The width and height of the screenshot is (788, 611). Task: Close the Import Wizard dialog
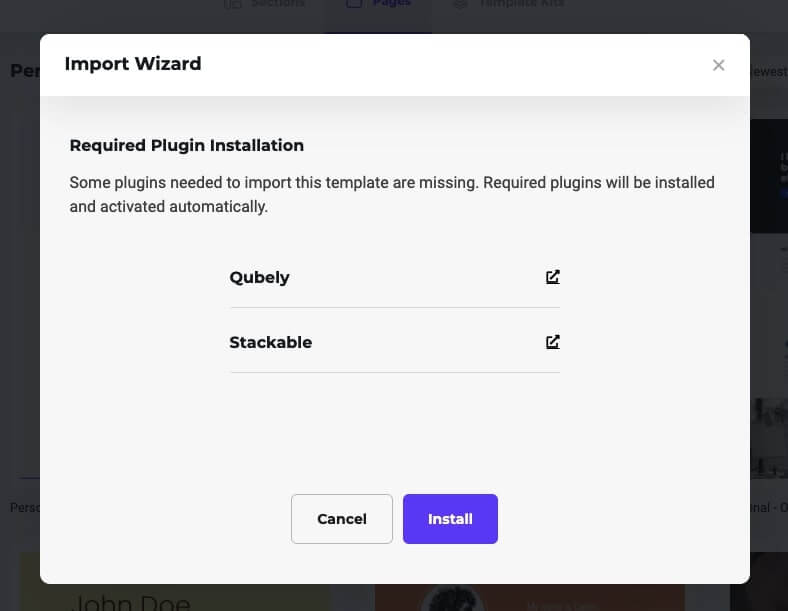click(x=718, y=65)
